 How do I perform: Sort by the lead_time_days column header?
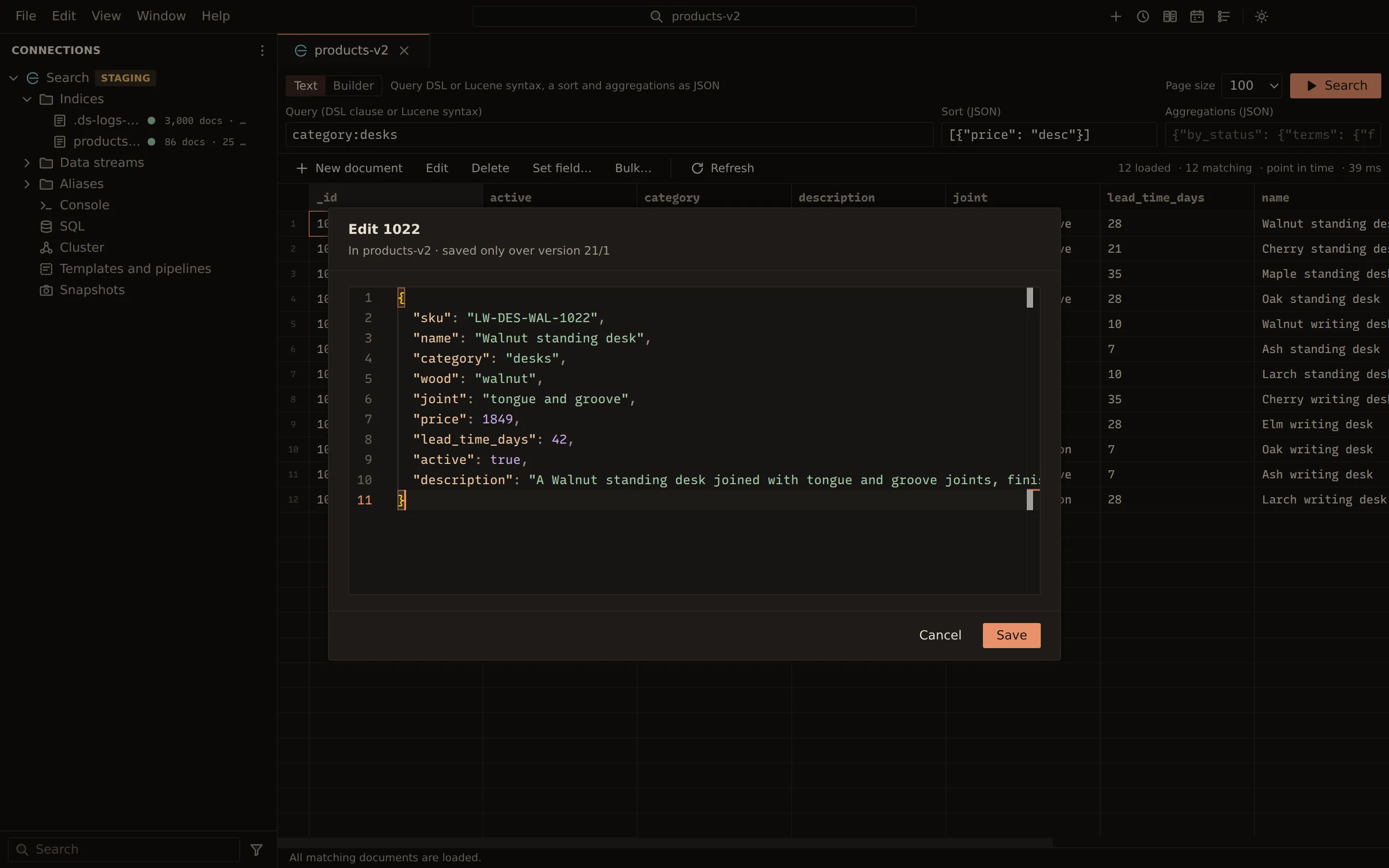tap(1177, 198)
